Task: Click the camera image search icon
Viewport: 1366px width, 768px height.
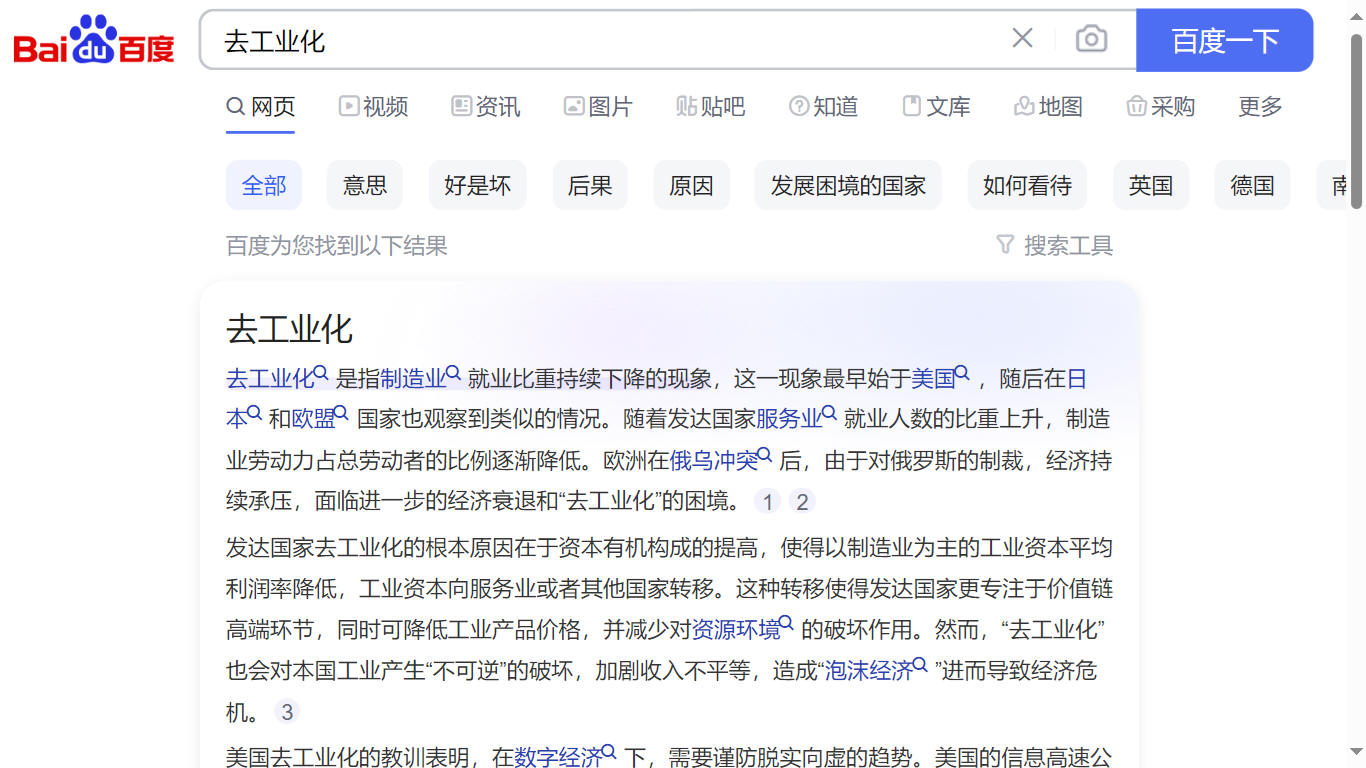Action: 1091,39
